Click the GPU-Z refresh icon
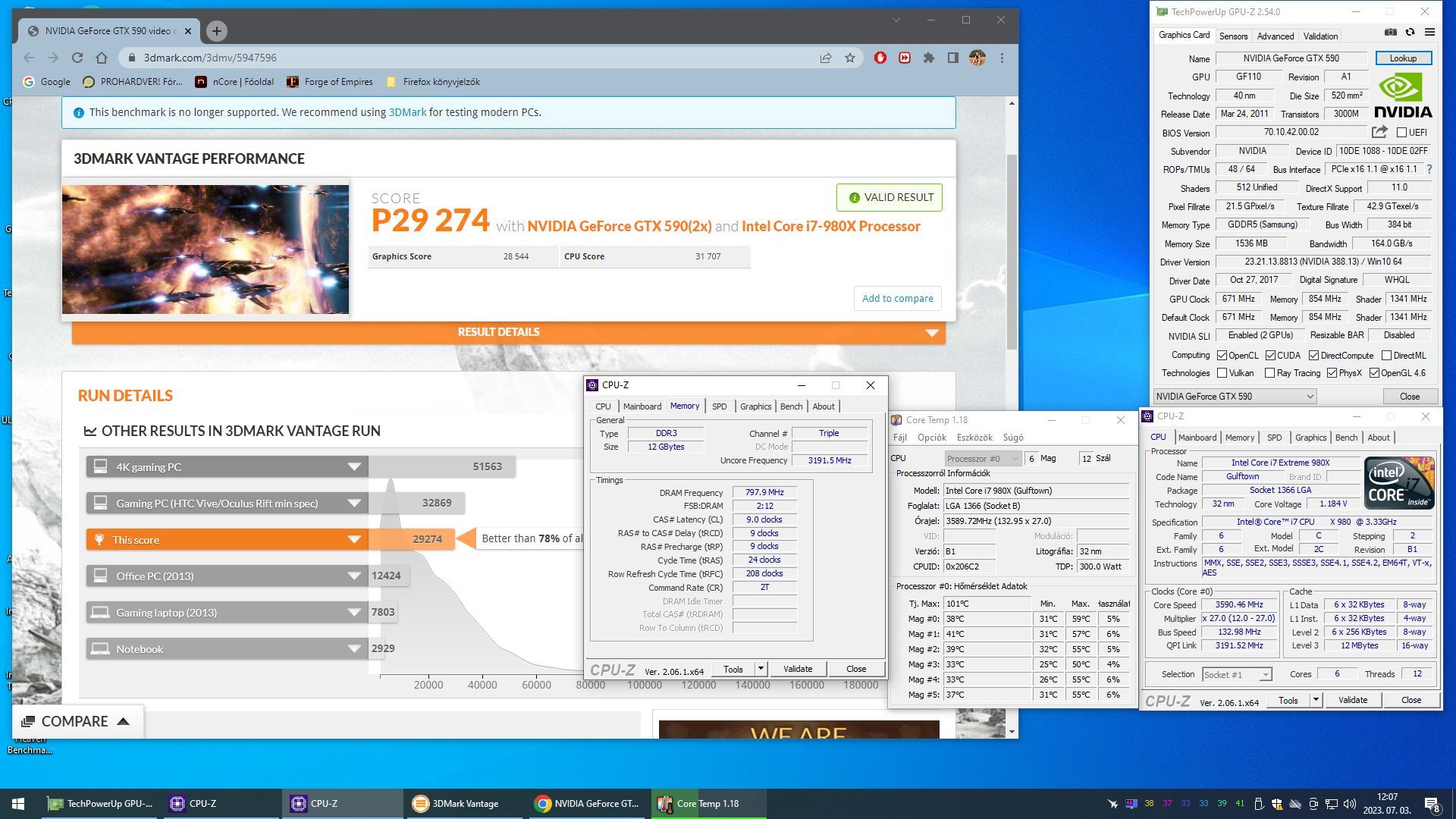 pyautogui.click(x=1410, y=33)
